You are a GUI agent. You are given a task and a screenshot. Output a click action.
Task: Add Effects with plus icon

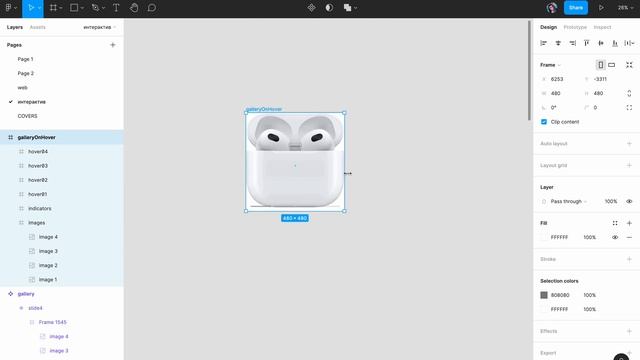(x=629, y=331)
